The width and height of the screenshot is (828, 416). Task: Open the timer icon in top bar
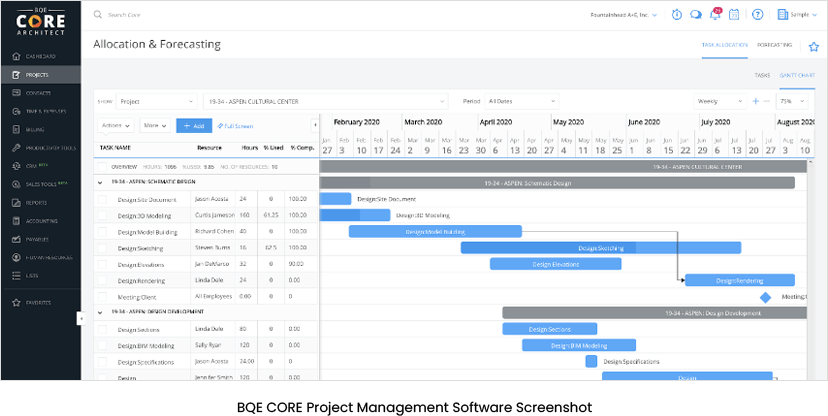tap(676, 15)
